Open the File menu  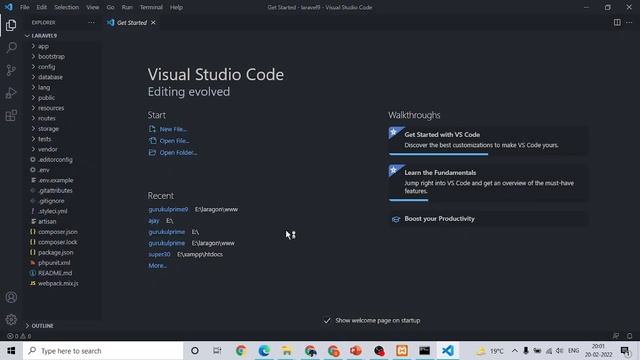coord(24,7)
